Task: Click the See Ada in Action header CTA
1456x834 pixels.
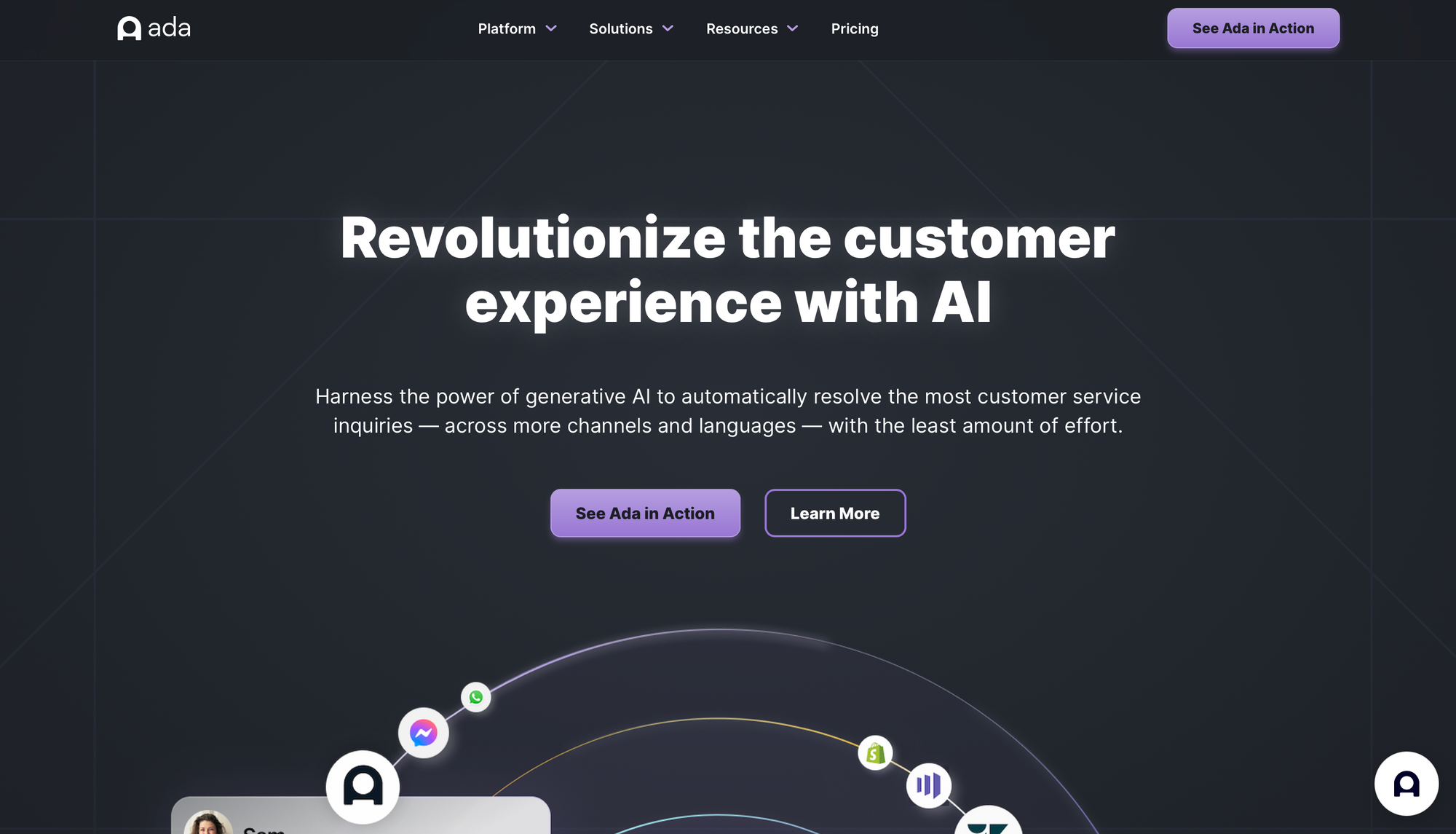Action: (x=1253, y=27)
